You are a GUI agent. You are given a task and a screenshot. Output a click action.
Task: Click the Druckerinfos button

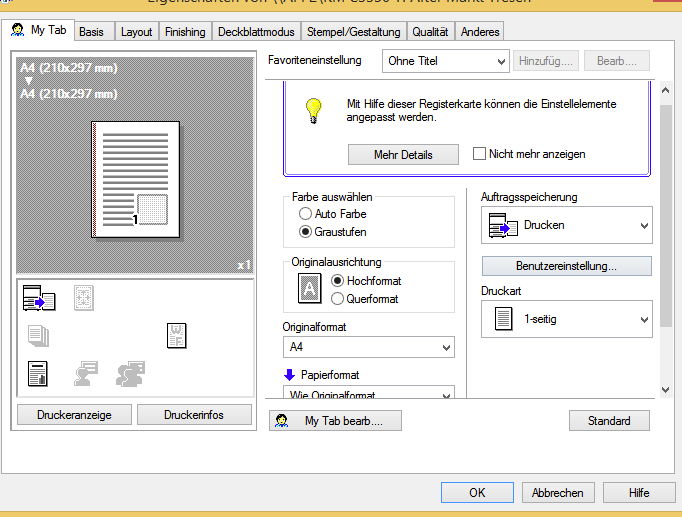[194, 415]
